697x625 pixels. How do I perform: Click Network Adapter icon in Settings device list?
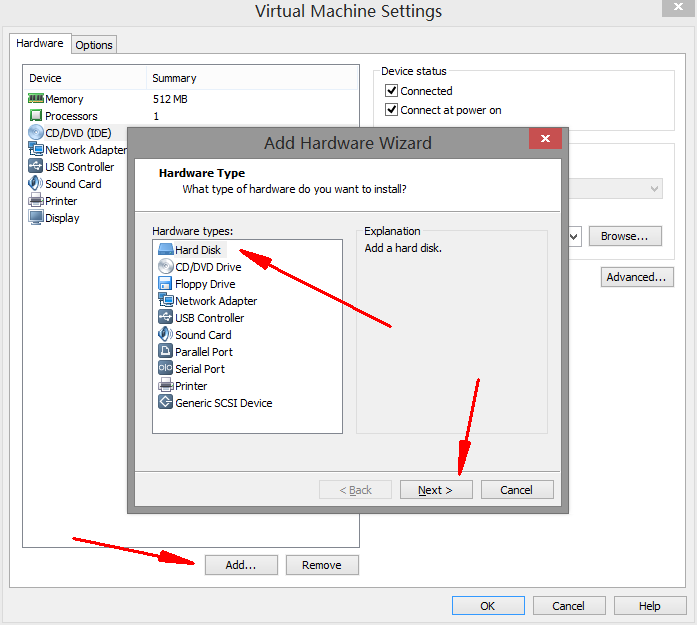36,149
